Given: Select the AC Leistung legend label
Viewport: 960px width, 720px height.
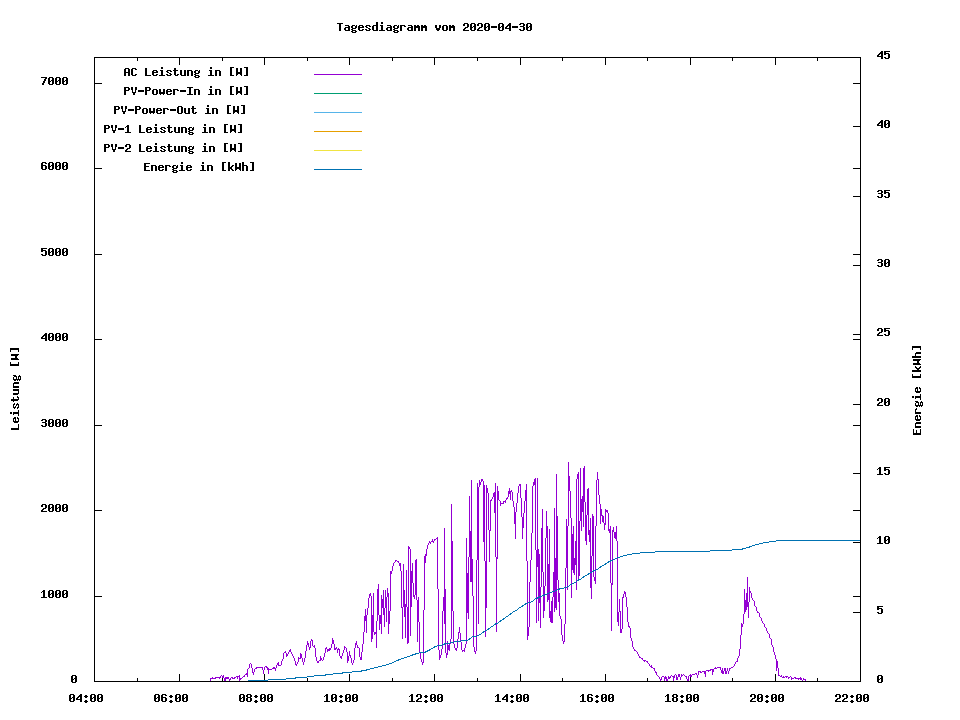Looking at the screenshot, I should coord(186,72).
